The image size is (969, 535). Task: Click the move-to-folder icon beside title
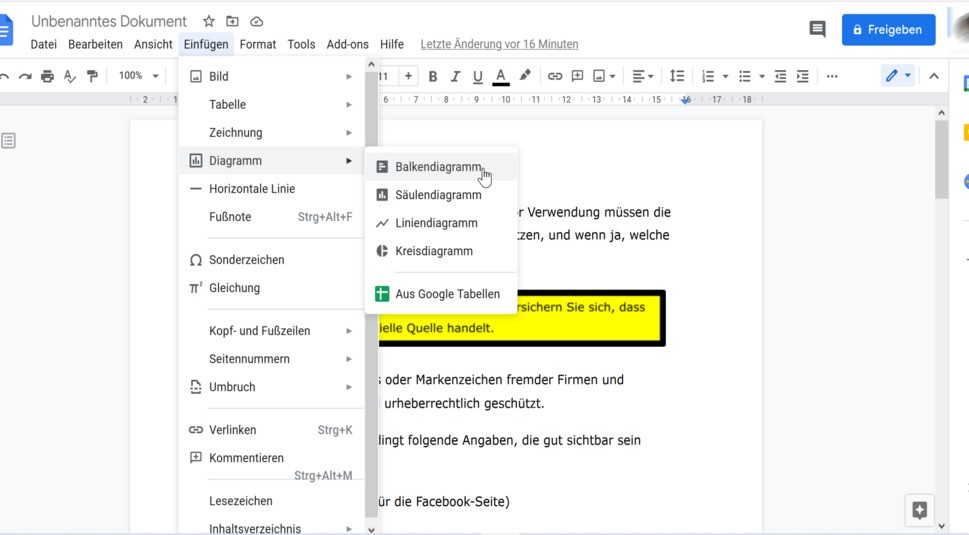pyautogui.click(x=232, y=22)
